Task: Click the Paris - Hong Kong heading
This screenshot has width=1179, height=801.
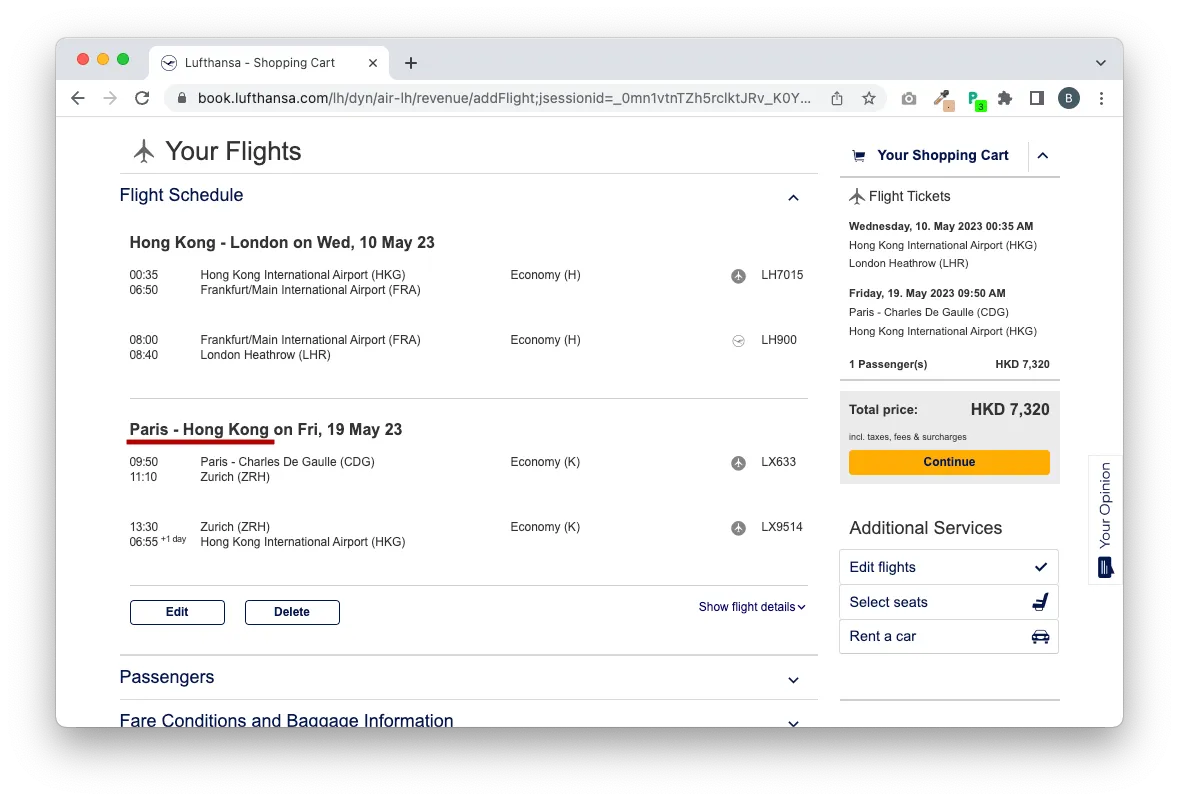Action: point(265,429)
